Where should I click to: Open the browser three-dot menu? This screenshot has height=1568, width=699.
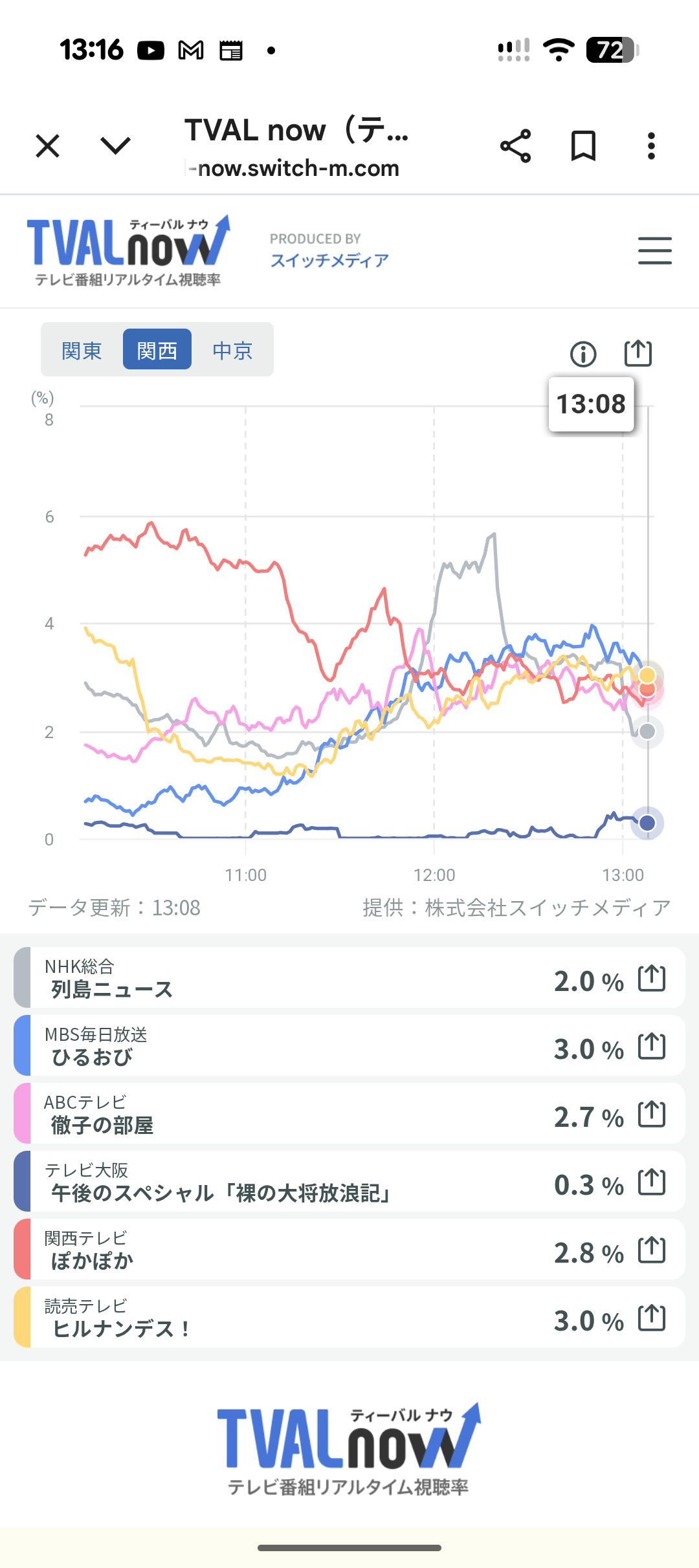pyautogui.click(x=651, y=146)
